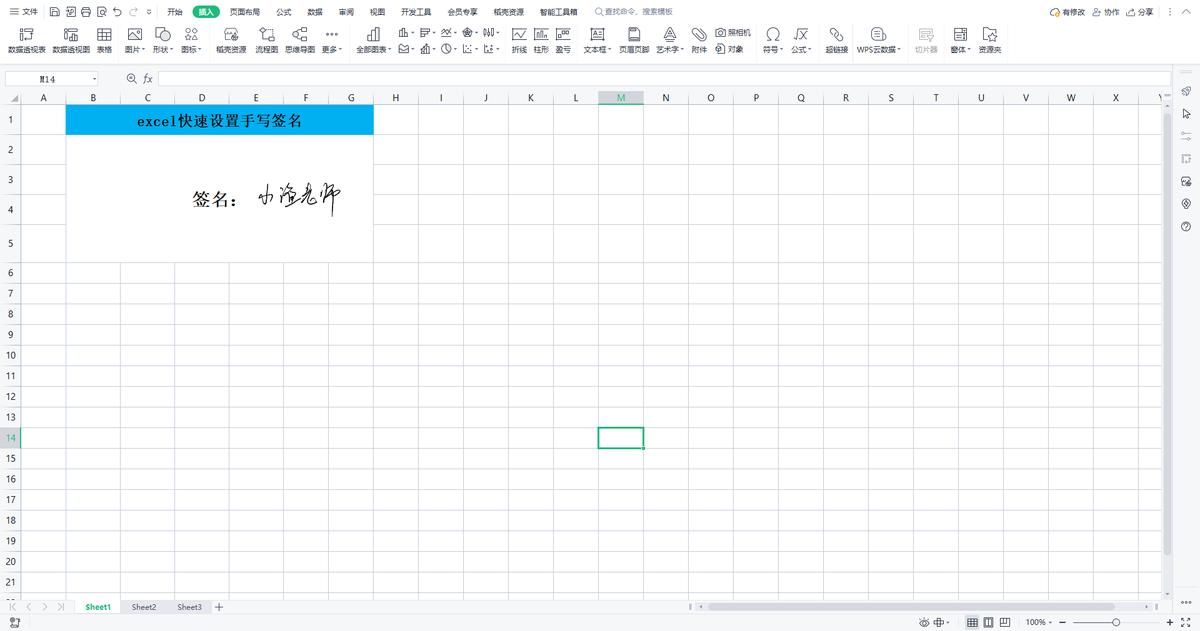
Task: Click the 分享 share button
Action: pyautogui.click(x=1139, y=12)
